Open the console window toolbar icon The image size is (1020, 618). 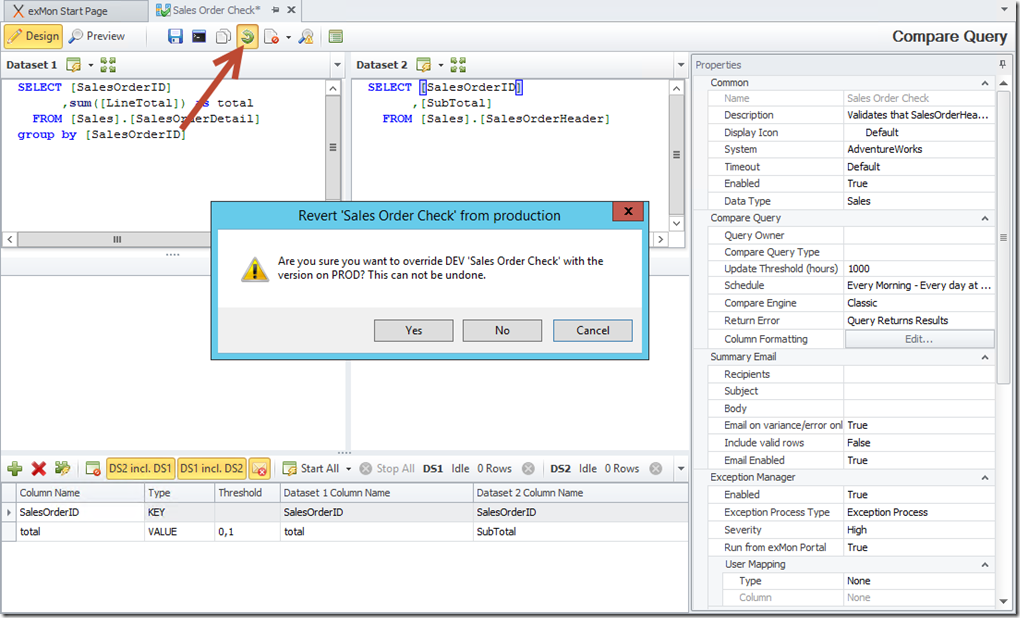coord(199,36)
